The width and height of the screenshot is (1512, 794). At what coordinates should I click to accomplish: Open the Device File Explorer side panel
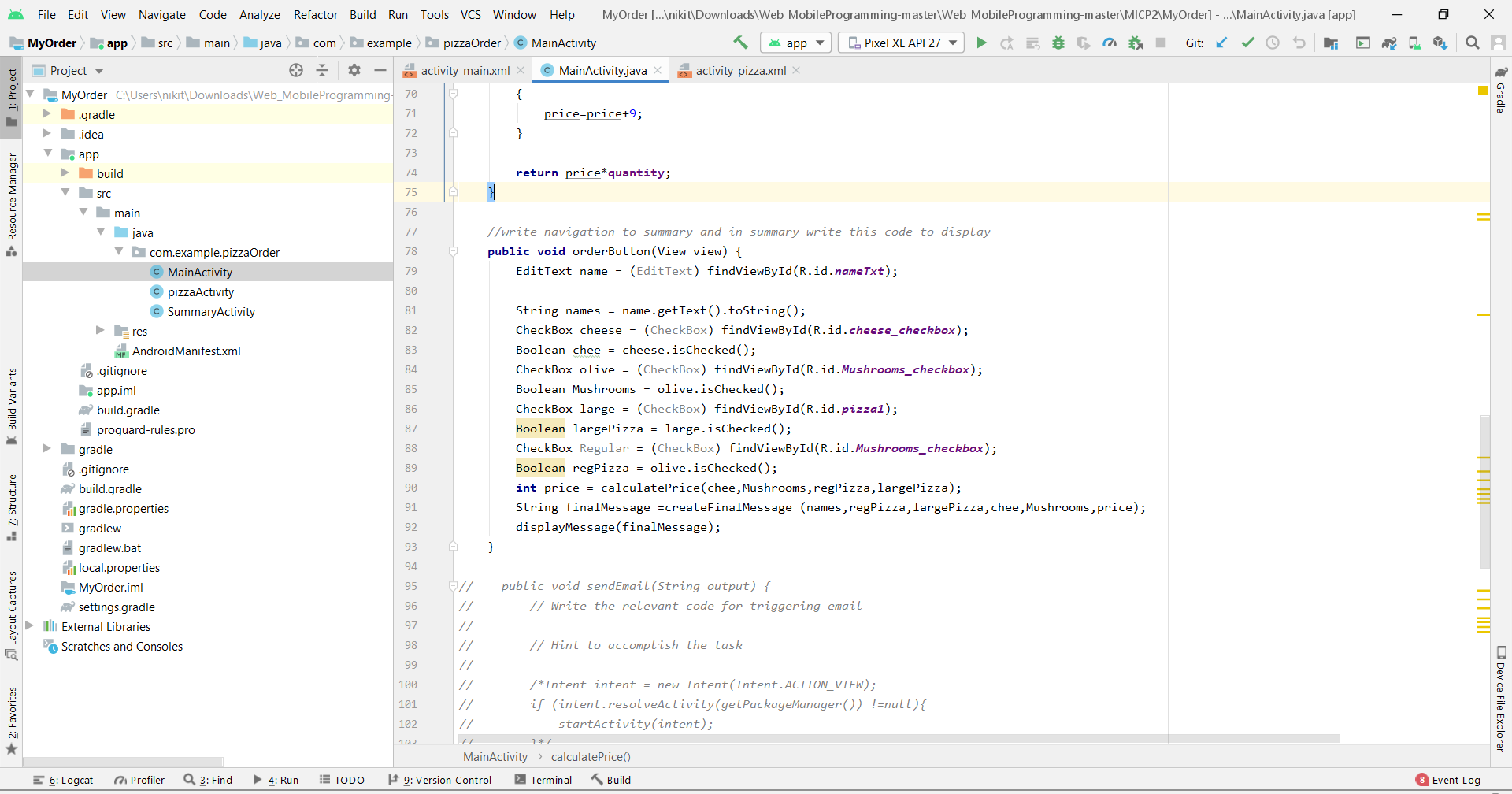[x=1501, y=699]
